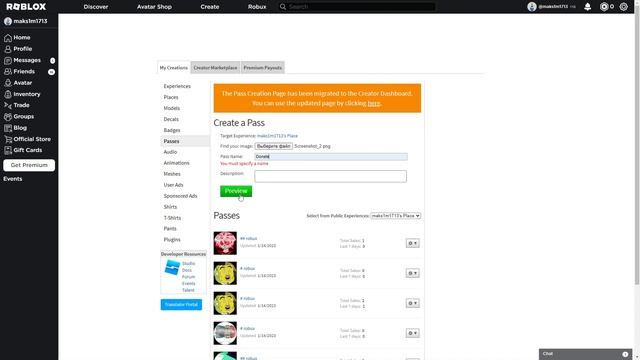Select Meshes in the creations list
Viewport: 640px width, 360px height.
pos(172,174)
